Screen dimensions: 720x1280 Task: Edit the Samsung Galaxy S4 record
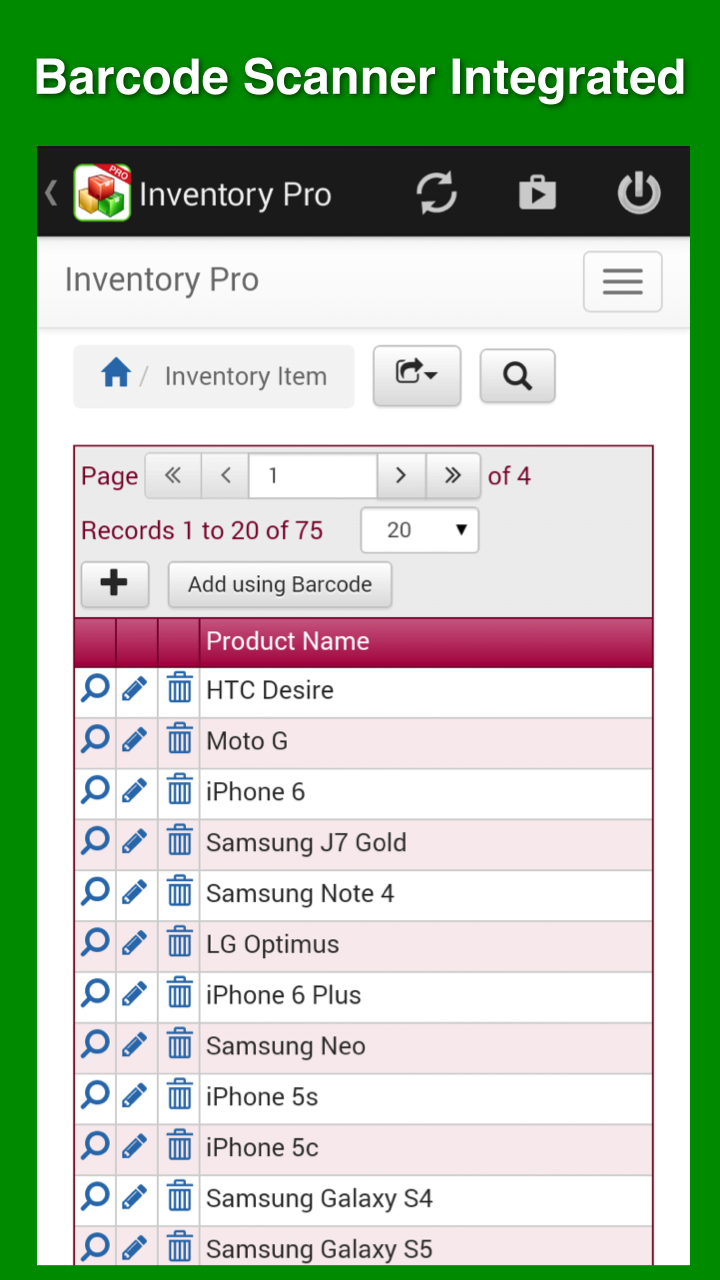(135, 1198)
